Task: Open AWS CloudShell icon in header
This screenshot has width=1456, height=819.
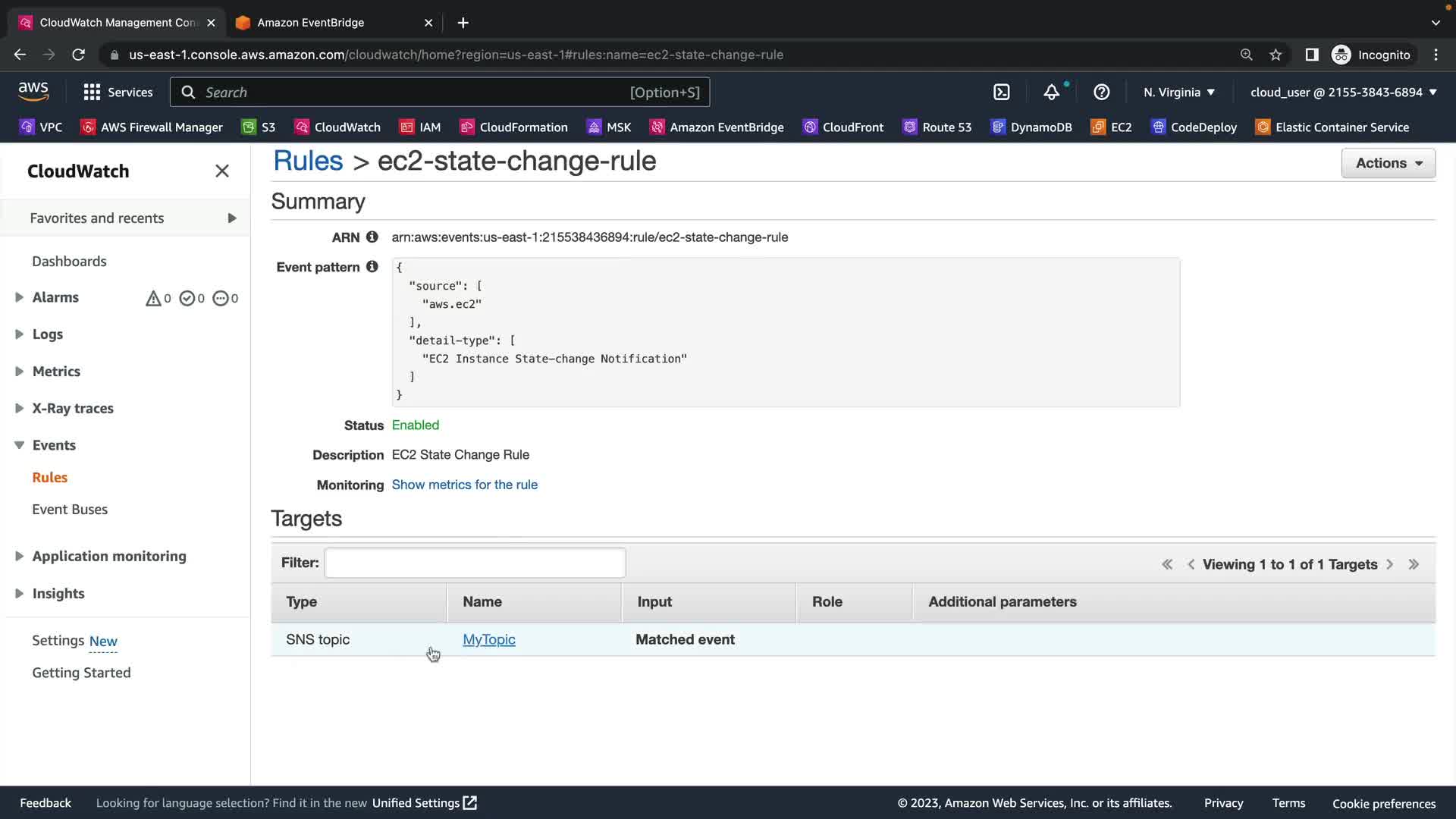Action: pos(1002,93)
